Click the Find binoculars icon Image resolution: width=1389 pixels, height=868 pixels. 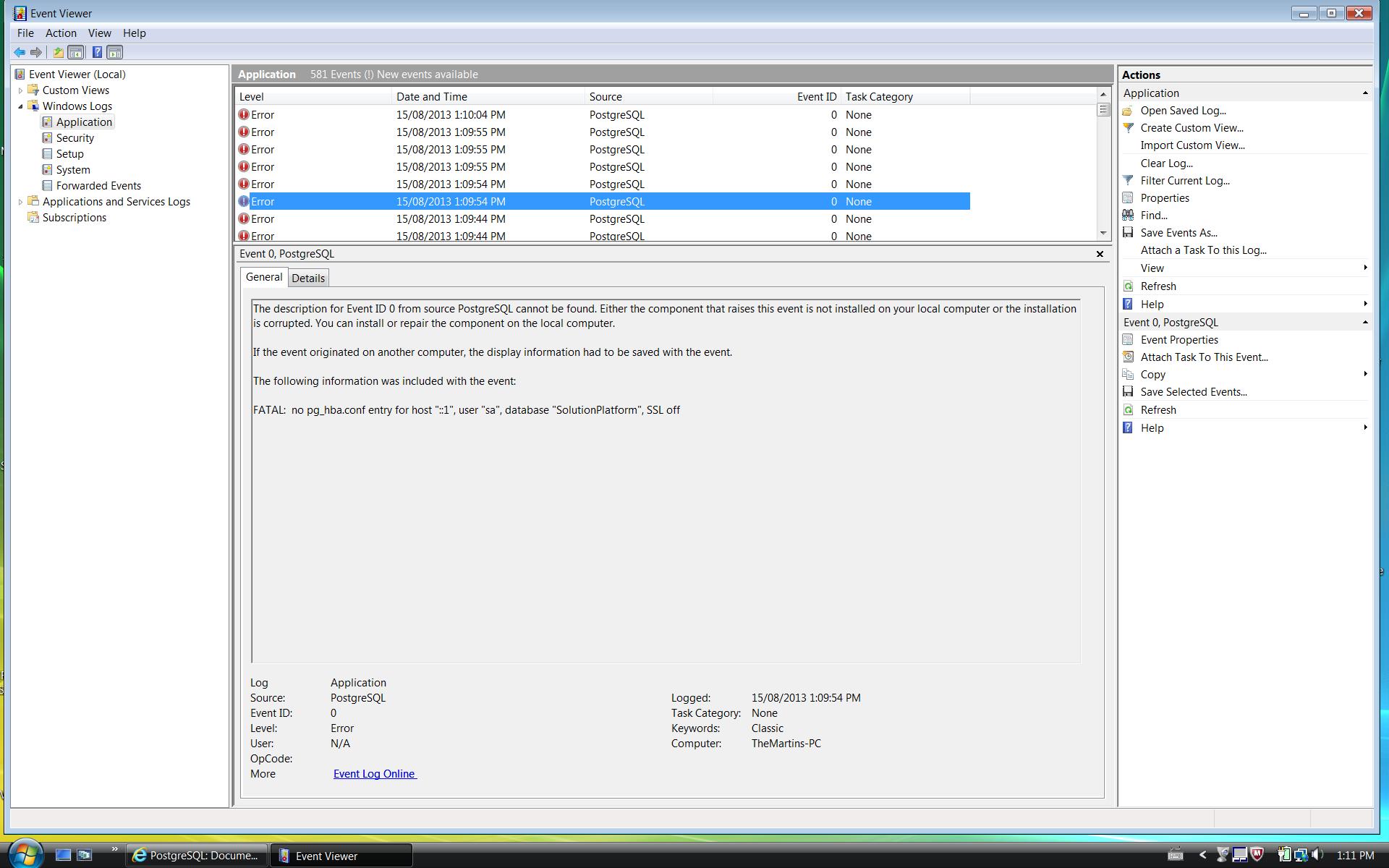1128,216
